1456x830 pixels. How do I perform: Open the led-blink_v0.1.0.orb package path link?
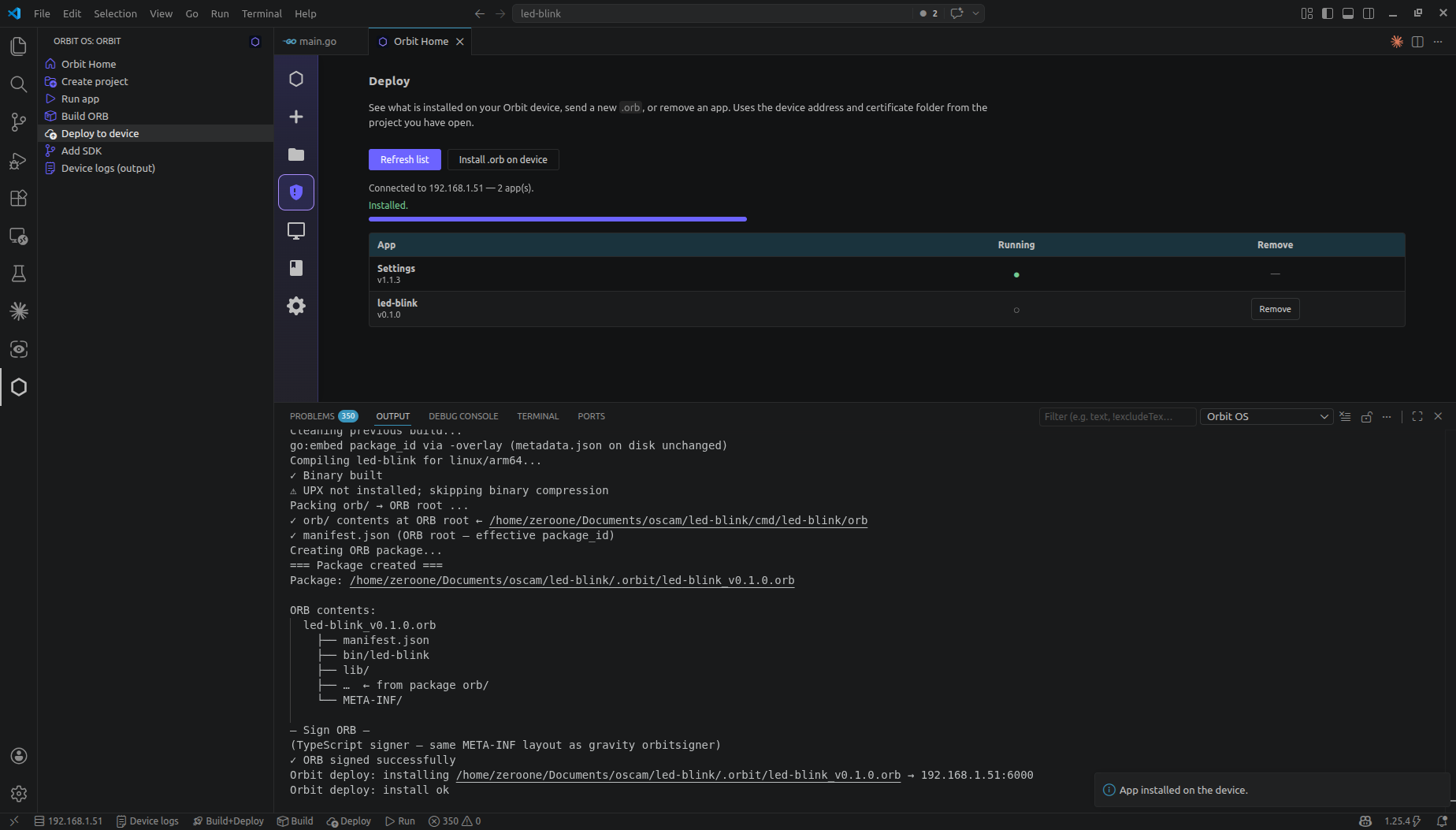(x=572, y=580)
